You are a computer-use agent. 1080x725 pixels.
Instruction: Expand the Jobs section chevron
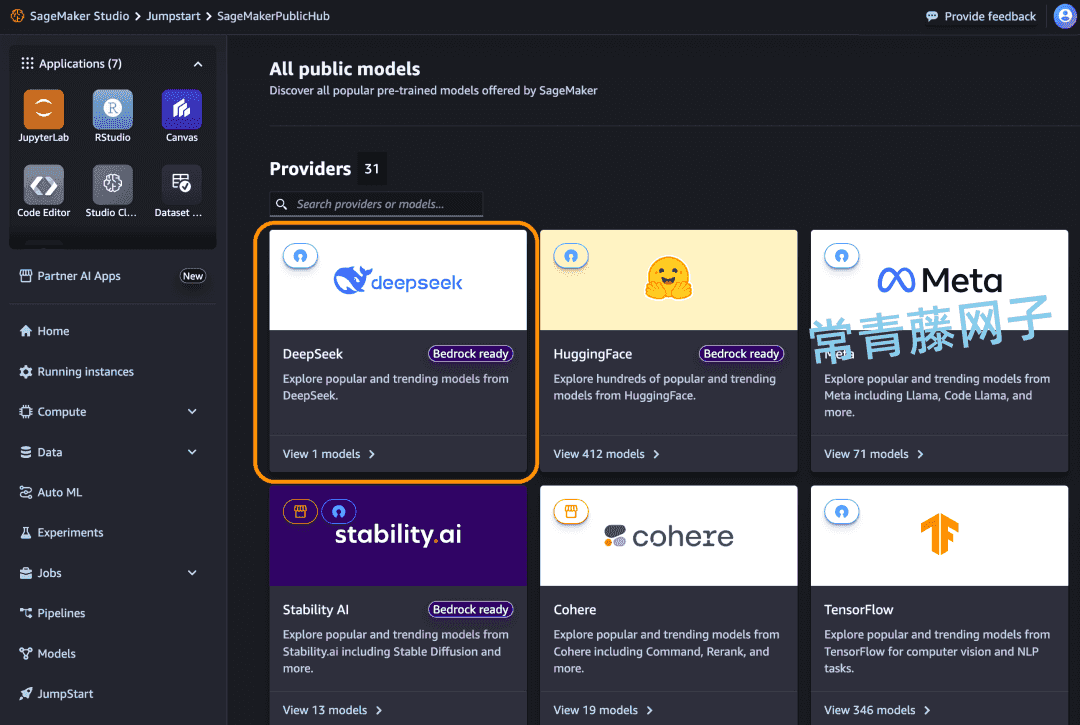[x=192, y=573]
